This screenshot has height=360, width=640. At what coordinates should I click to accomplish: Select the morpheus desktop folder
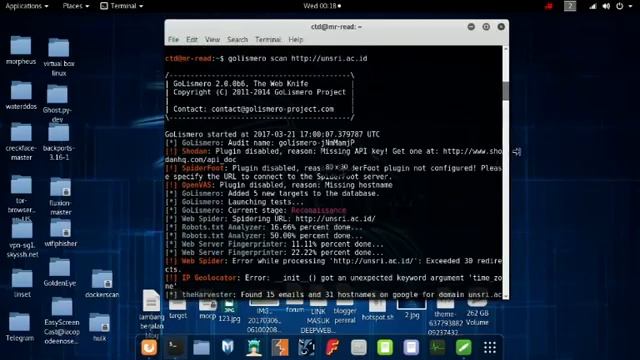21,50
